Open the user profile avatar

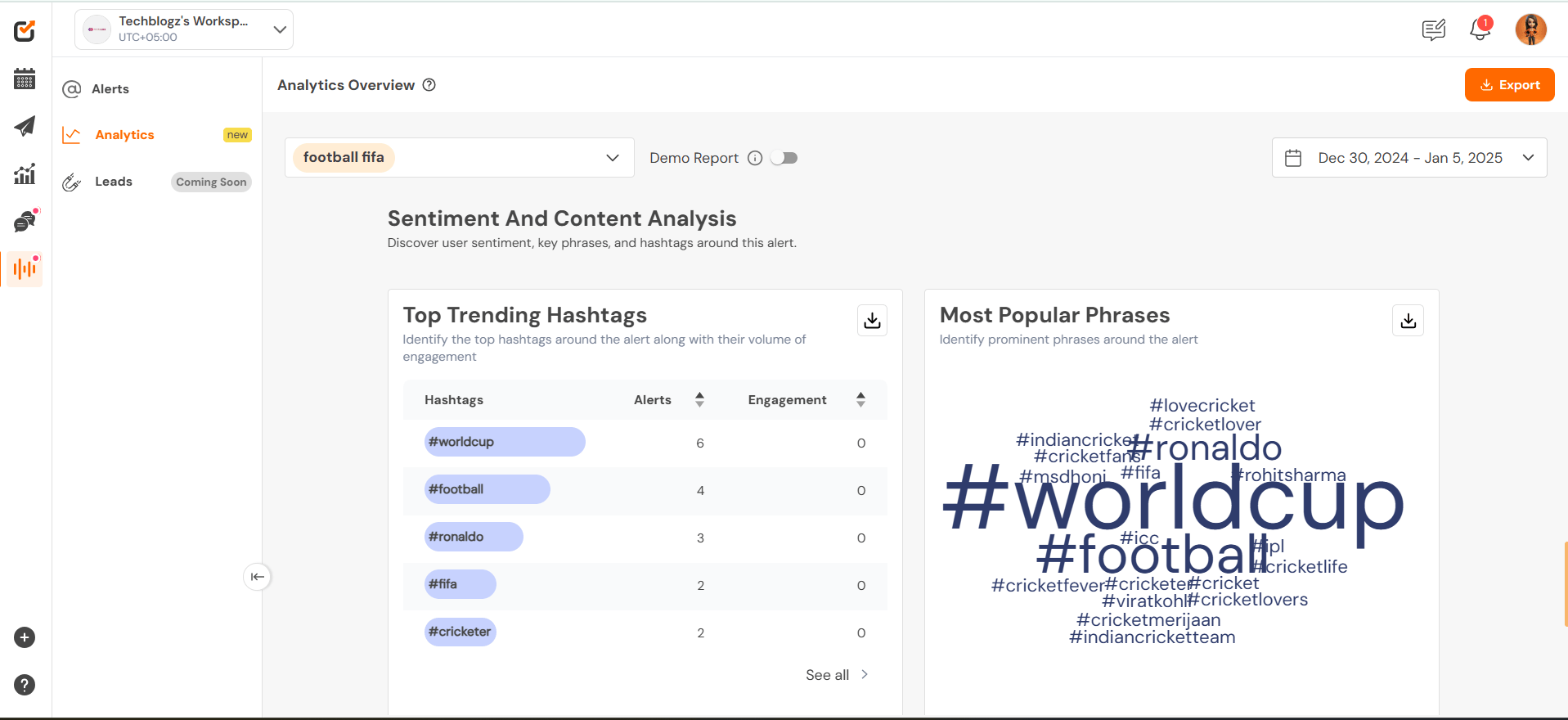click(1530, 29)
